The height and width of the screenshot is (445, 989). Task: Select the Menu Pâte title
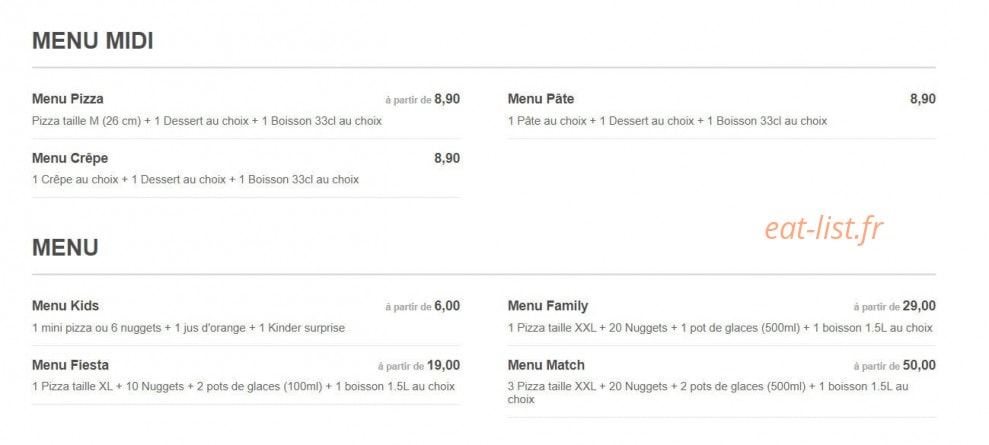(541, 99)
